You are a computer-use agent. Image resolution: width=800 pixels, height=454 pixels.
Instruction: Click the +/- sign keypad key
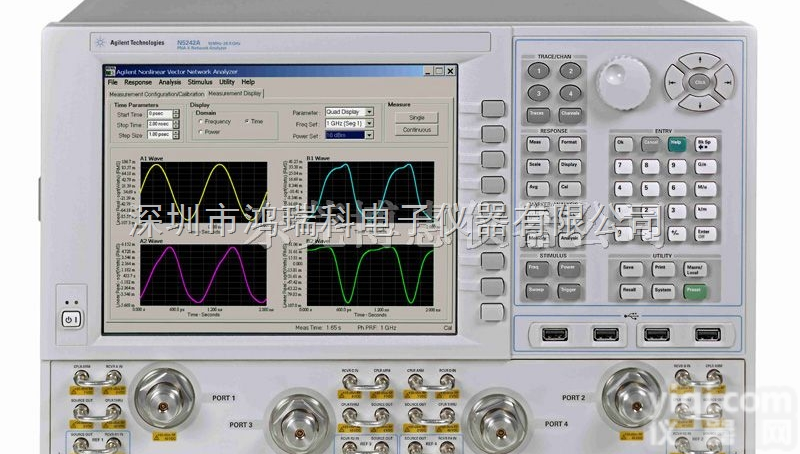(x=677, y=234)
